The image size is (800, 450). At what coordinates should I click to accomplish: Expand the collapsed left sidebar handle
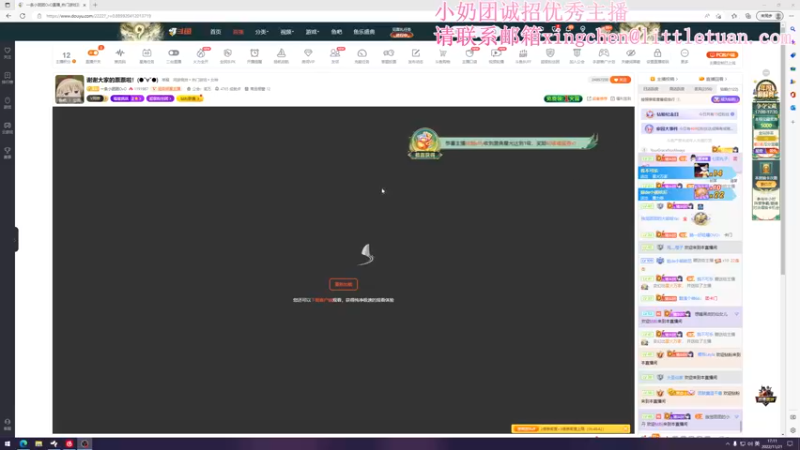pos(16,239)
